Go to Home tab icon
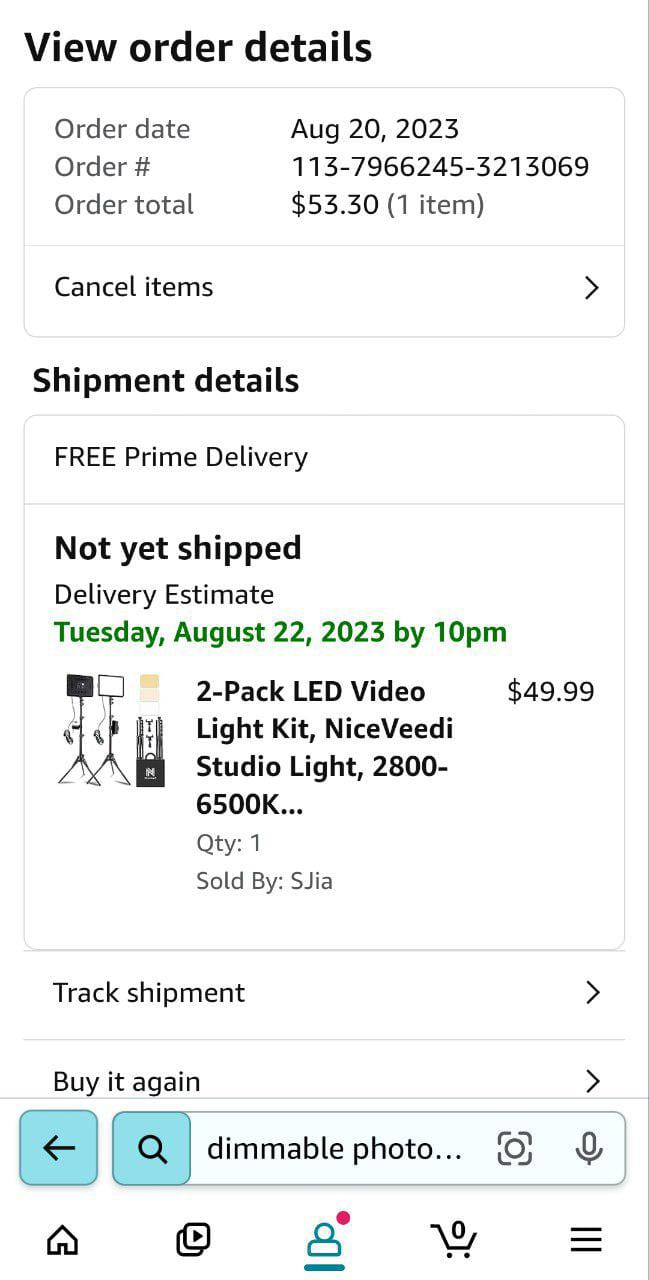The image size is (649, 1280). point(63,1240)
